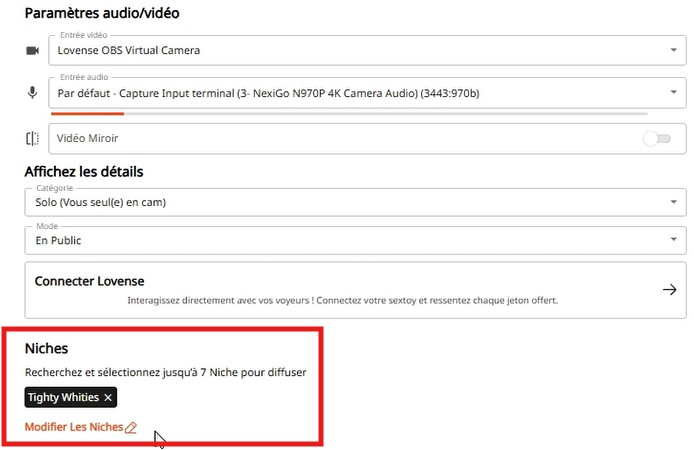Open the Catégorie dropdown arrow

coord(673,202)
